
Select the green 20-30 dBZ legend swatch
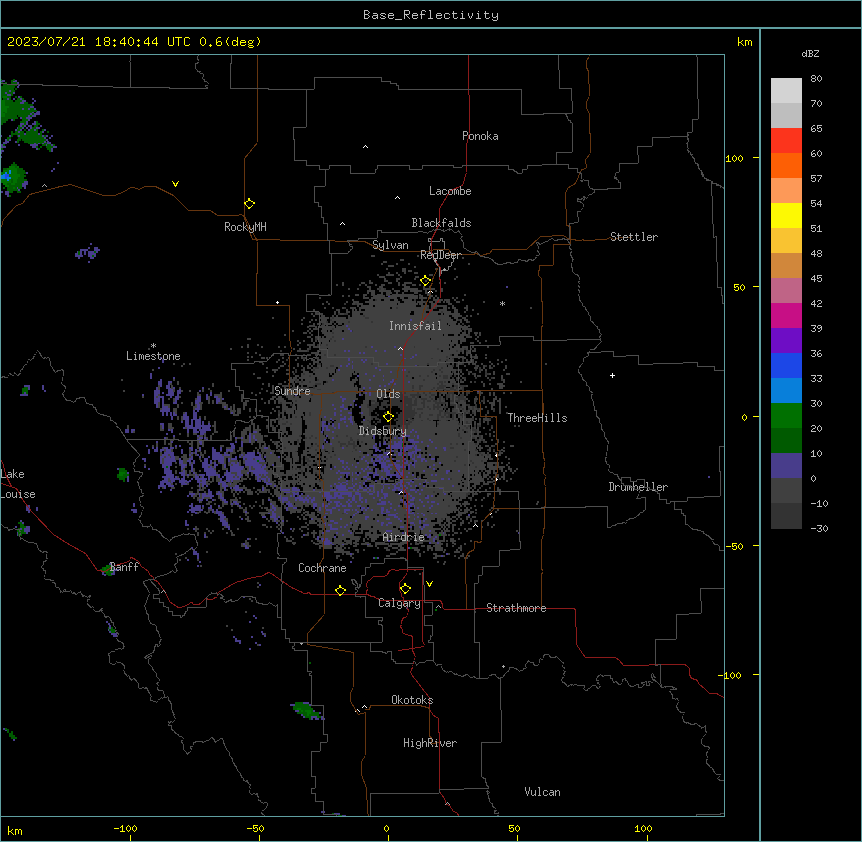click(786, 416)
